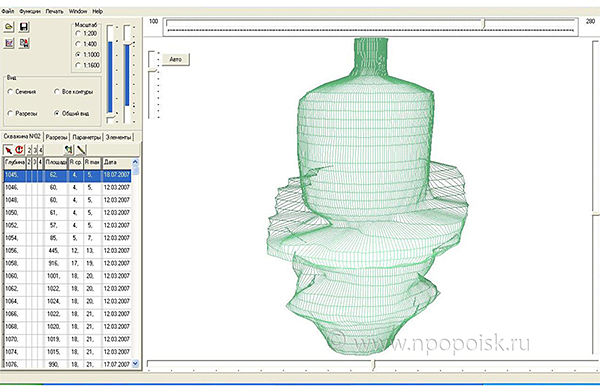The image size is (600, 392).
Task: Choose the 1:1600 scale option
Action: [x=78, y=65]
